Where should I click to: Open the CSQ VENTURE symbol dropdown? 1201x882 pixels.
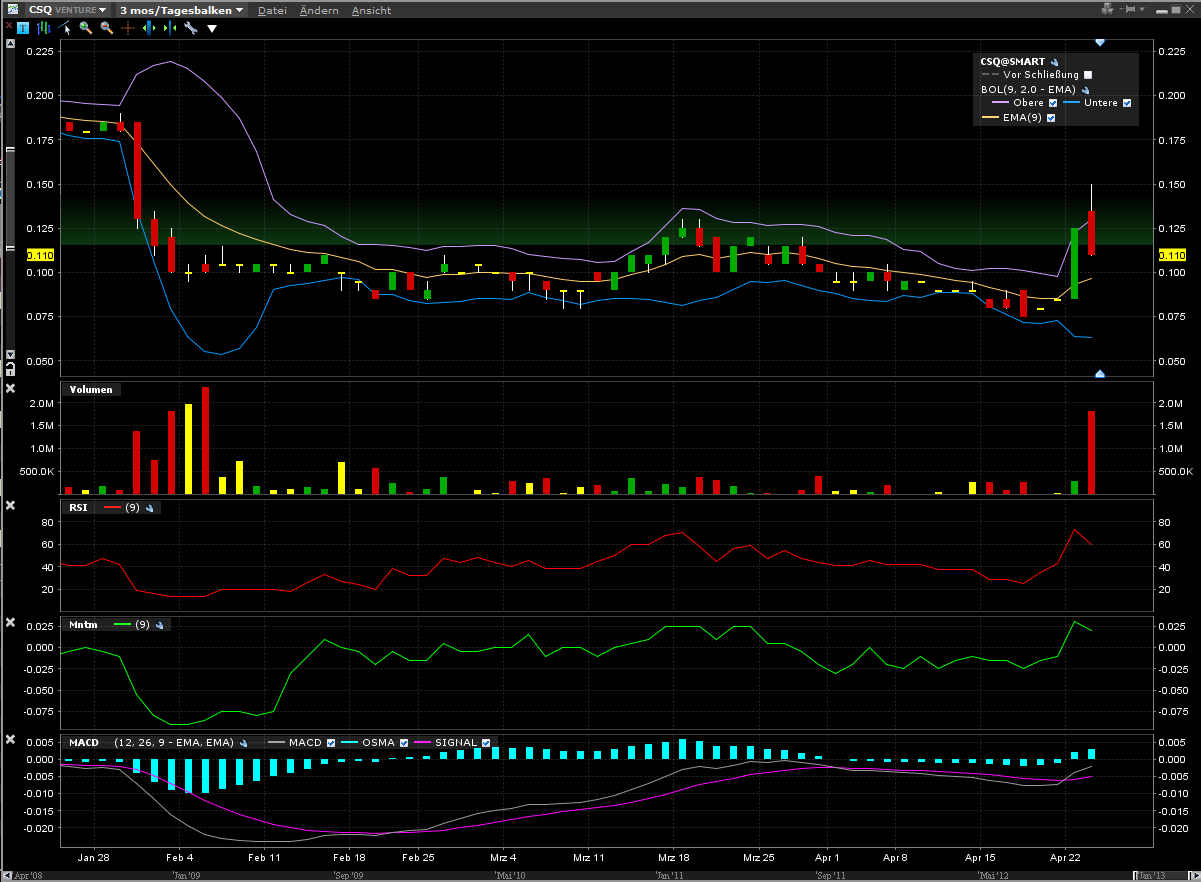67,10
